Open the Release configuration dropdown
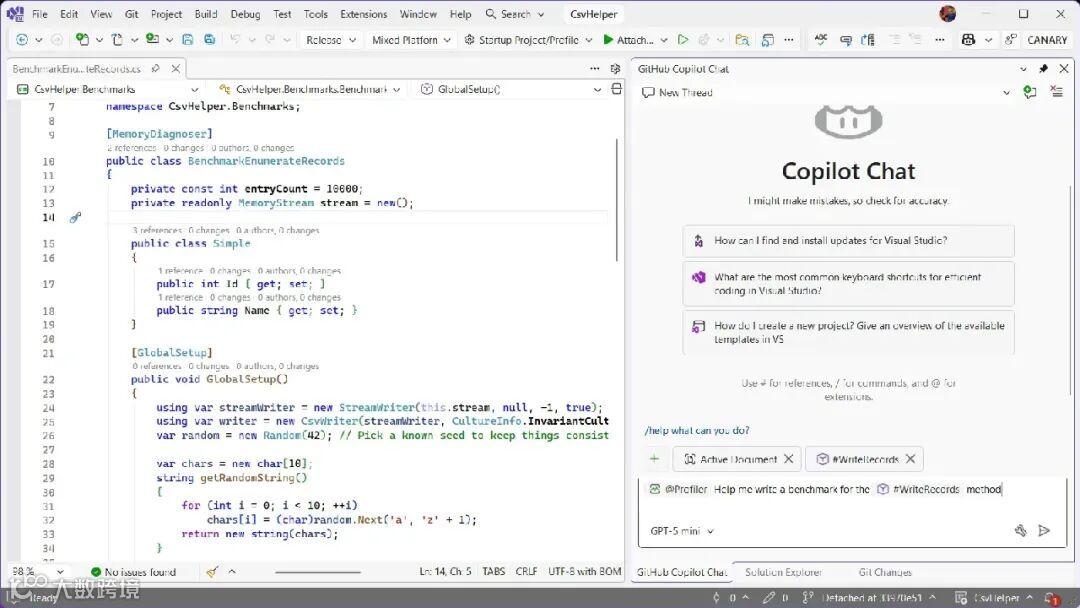The width and height of the screenshot is (1080, 608). (329, 40)
